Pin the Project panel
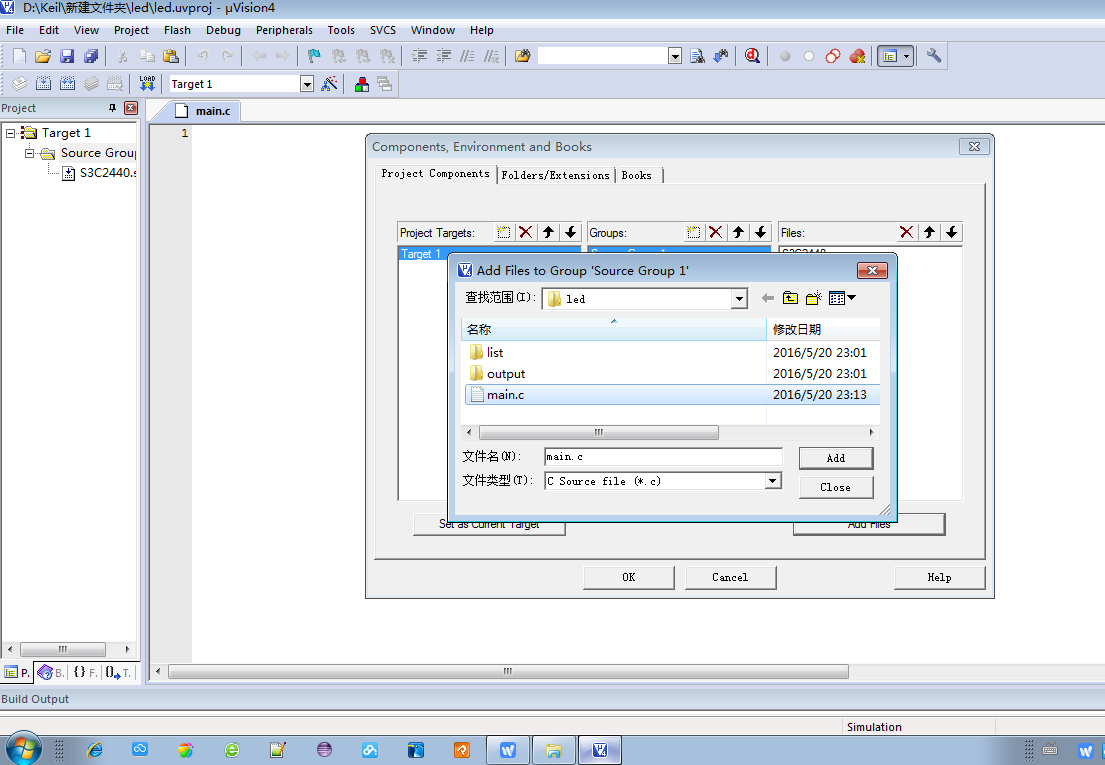 tap(112, 108)
